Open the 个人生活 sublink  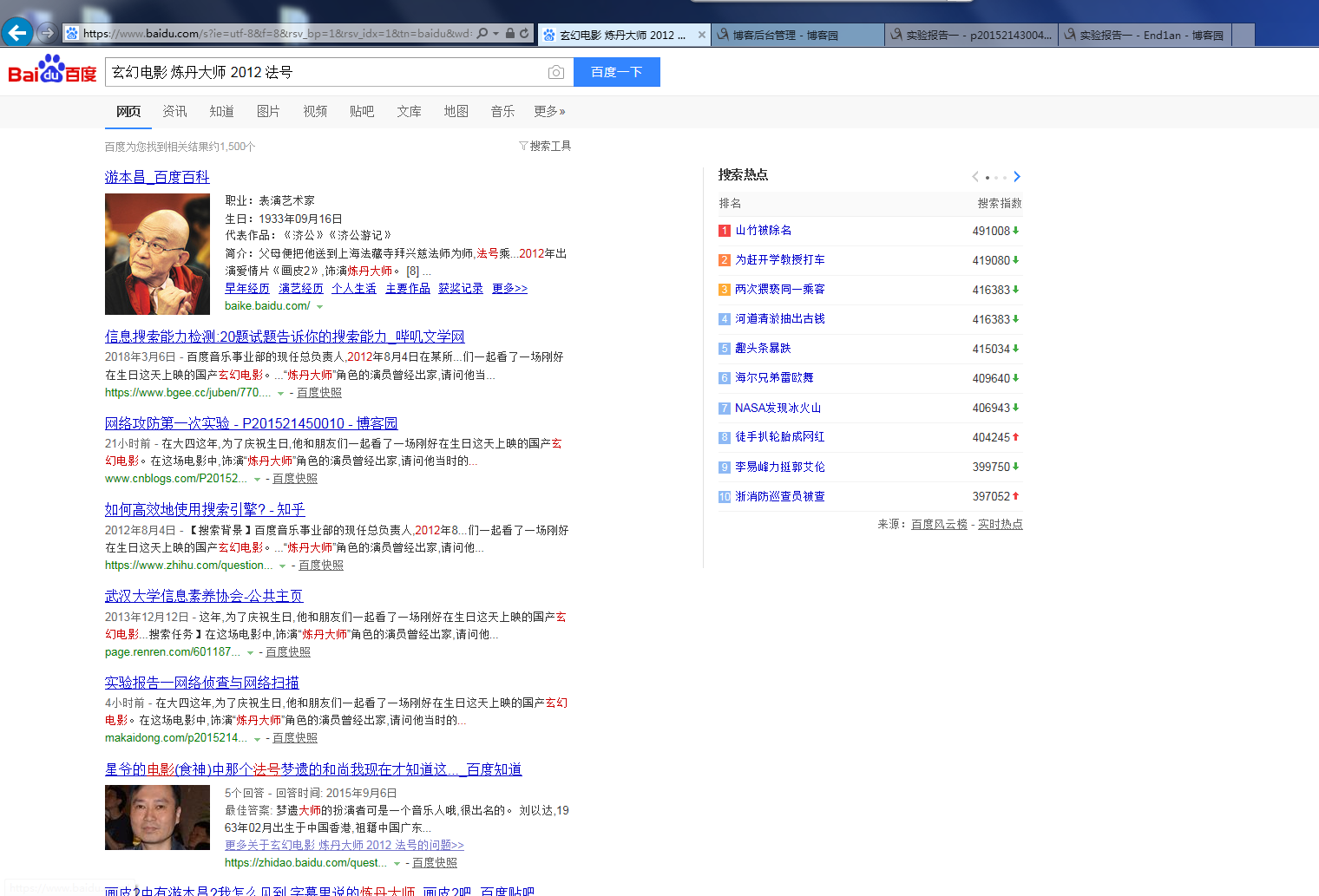[x=354, y=288]
